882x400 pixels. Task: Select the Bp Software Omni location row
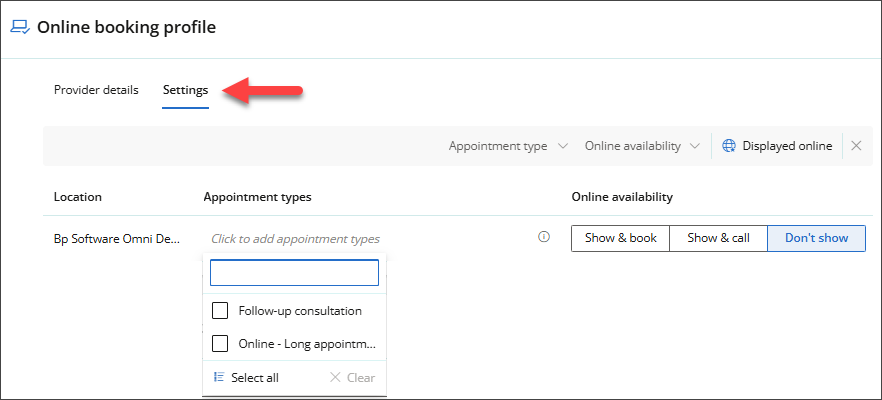click(x=118, y=239)
